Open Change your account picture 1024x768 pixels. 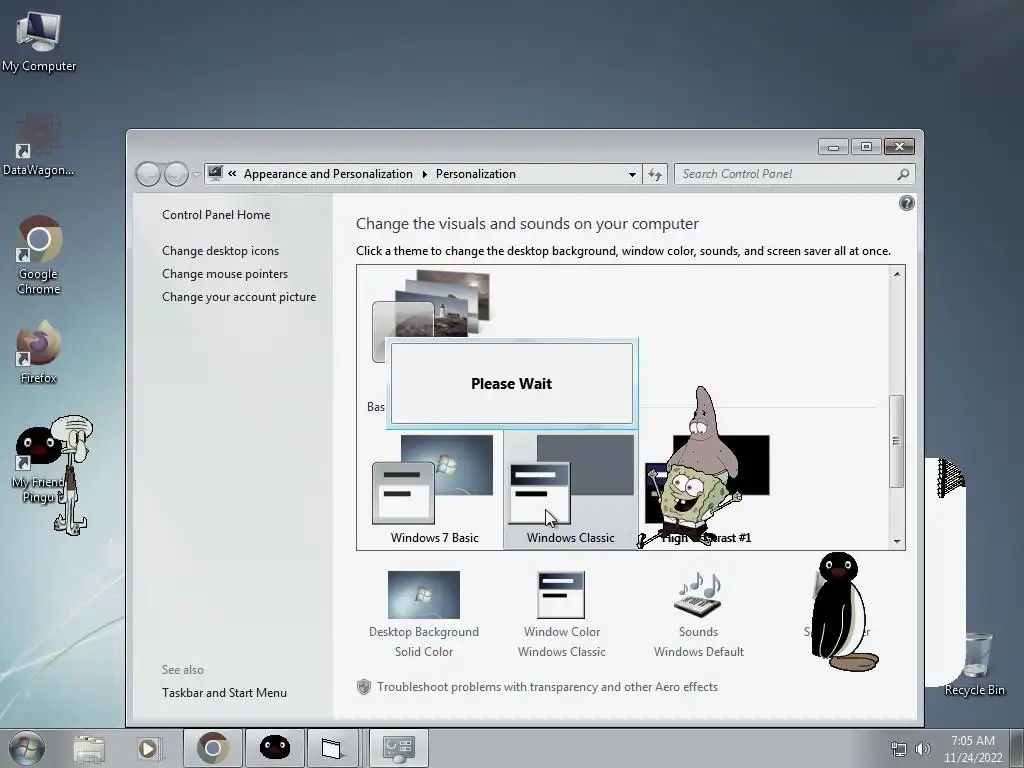pos(239,296)
